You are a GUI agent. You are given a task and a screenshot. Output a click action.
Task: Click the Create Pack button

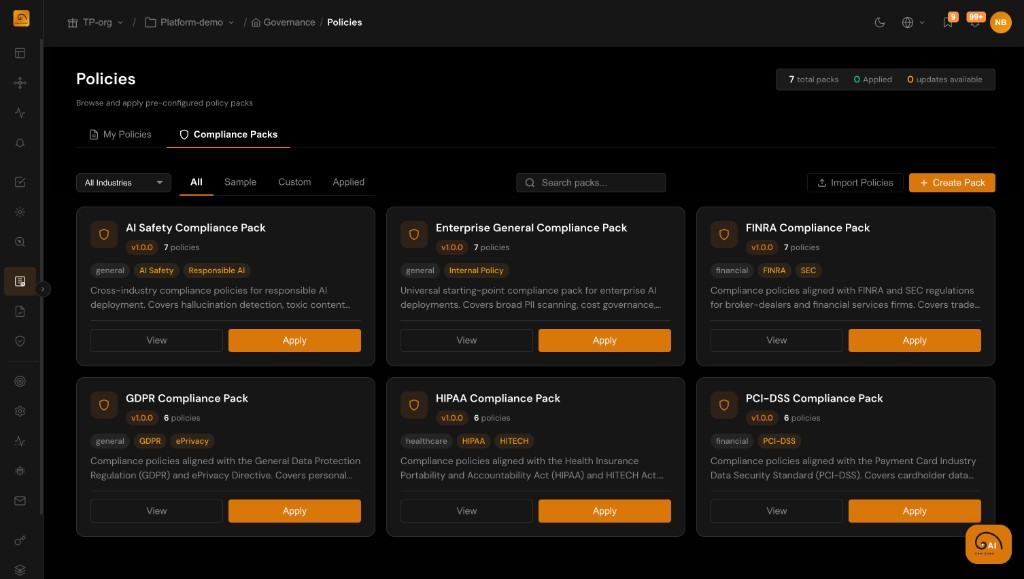click(952, 183)
